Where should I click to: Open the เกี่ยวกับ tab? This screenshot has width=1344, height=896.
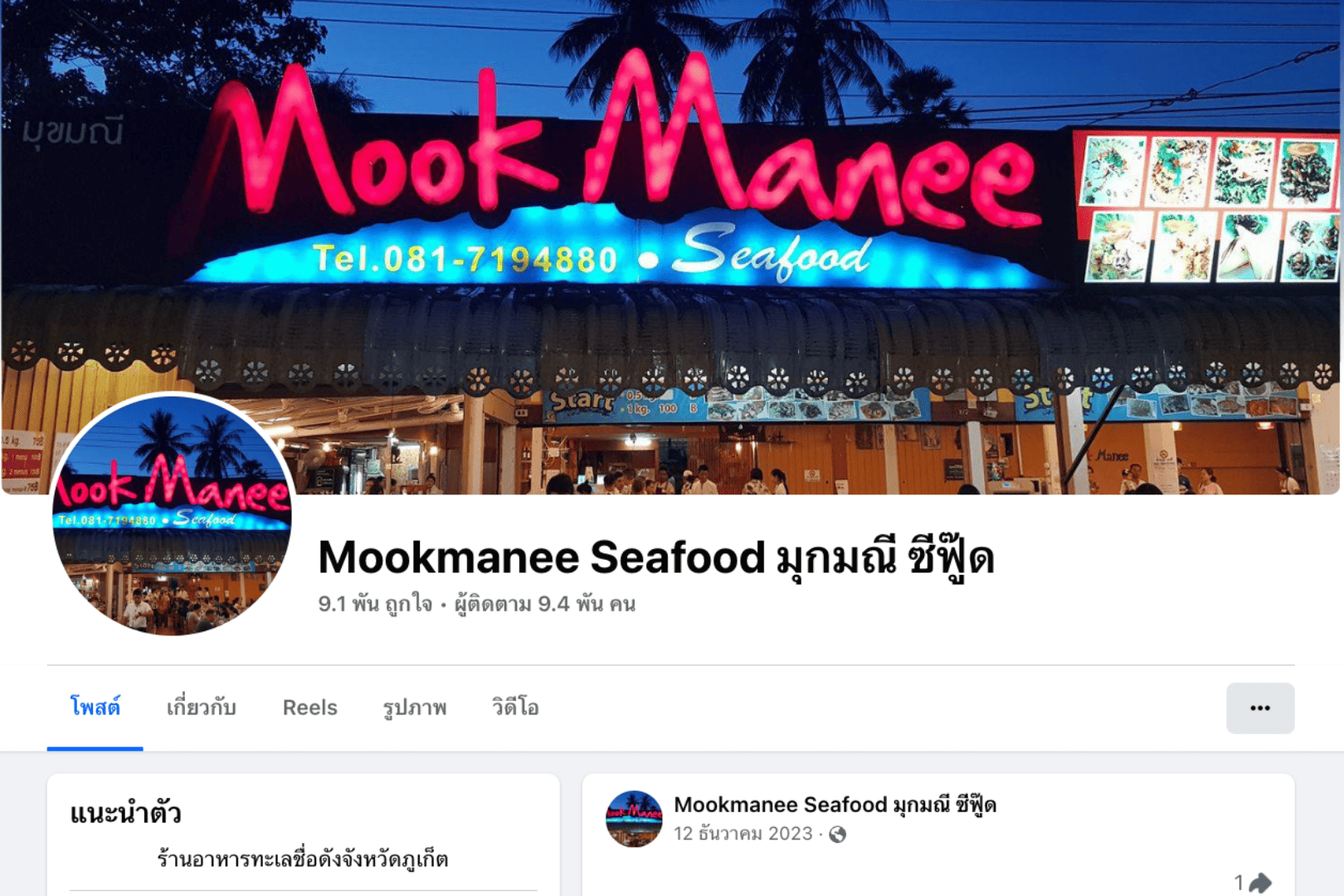(202, 708)
